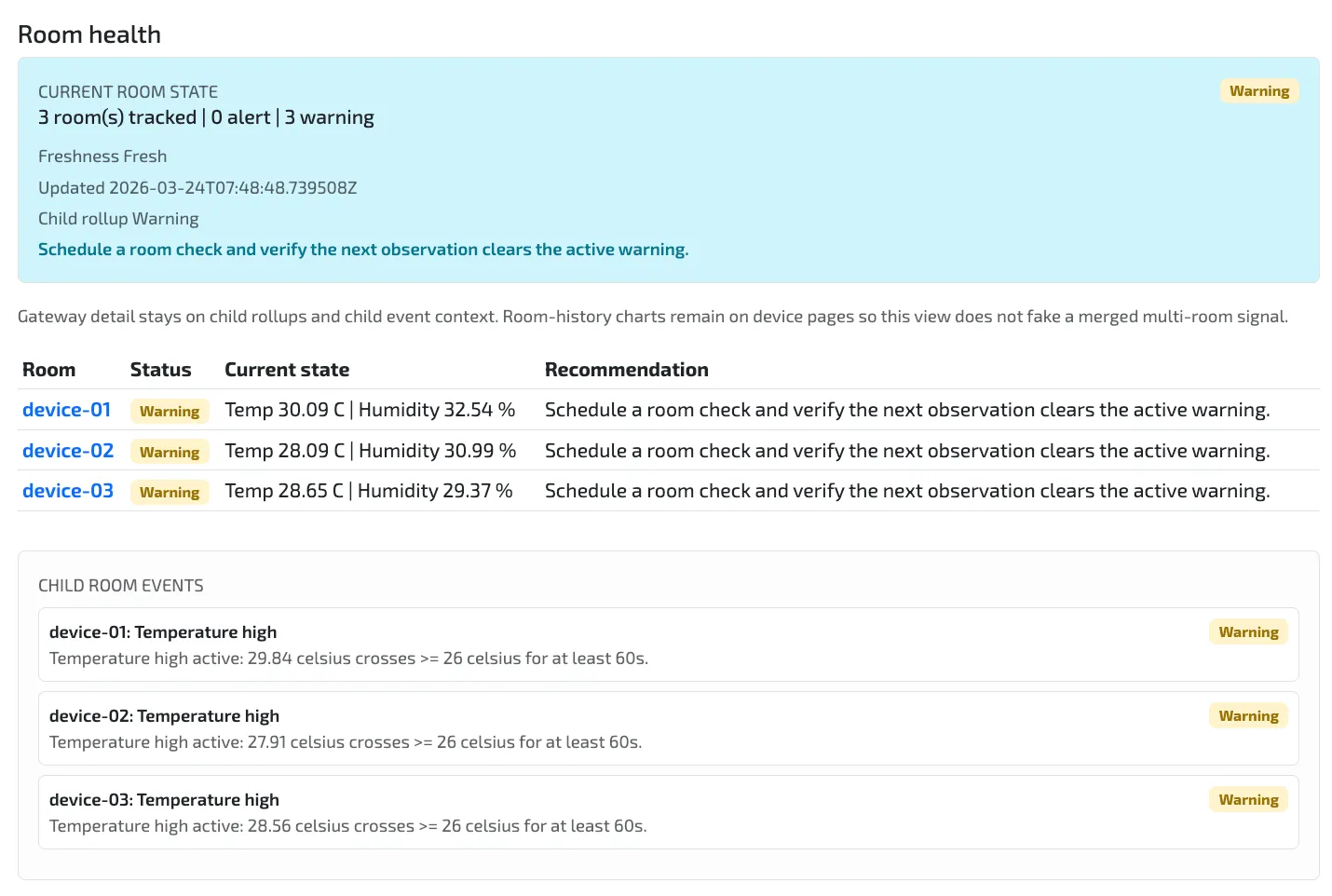Click the Updated timestamp in the banner
The image size is (1332, 896).
tap(197, 187)
